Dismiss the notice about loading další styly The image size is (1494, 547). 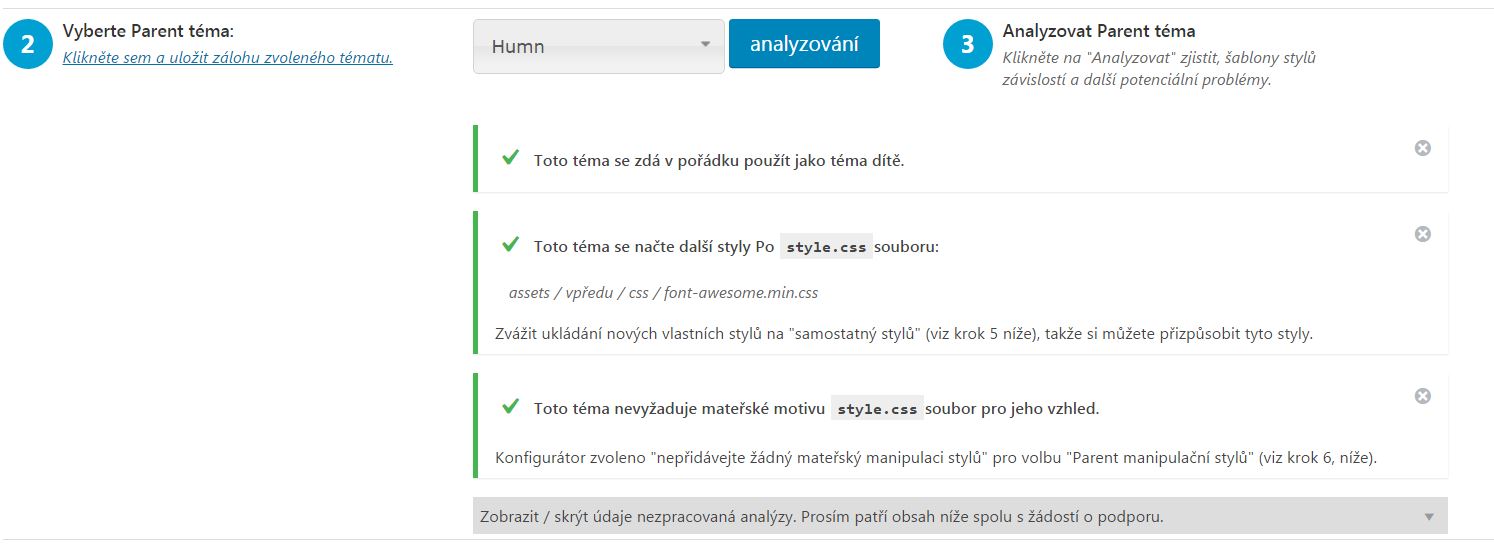1422,234
